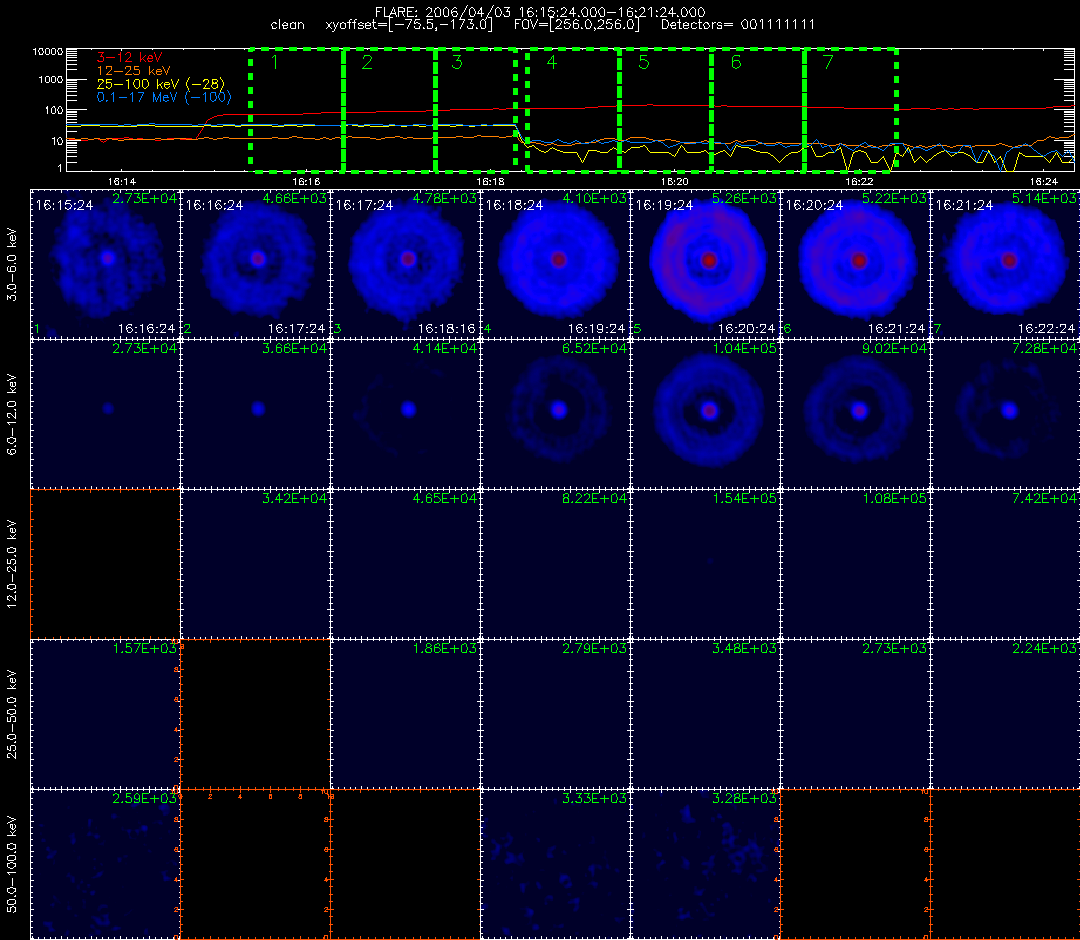This screenshot has height=940, width=1080.
Task: Click the 3.0-6.0 keV image starting 16:15:24
Action: click(105, 265)
